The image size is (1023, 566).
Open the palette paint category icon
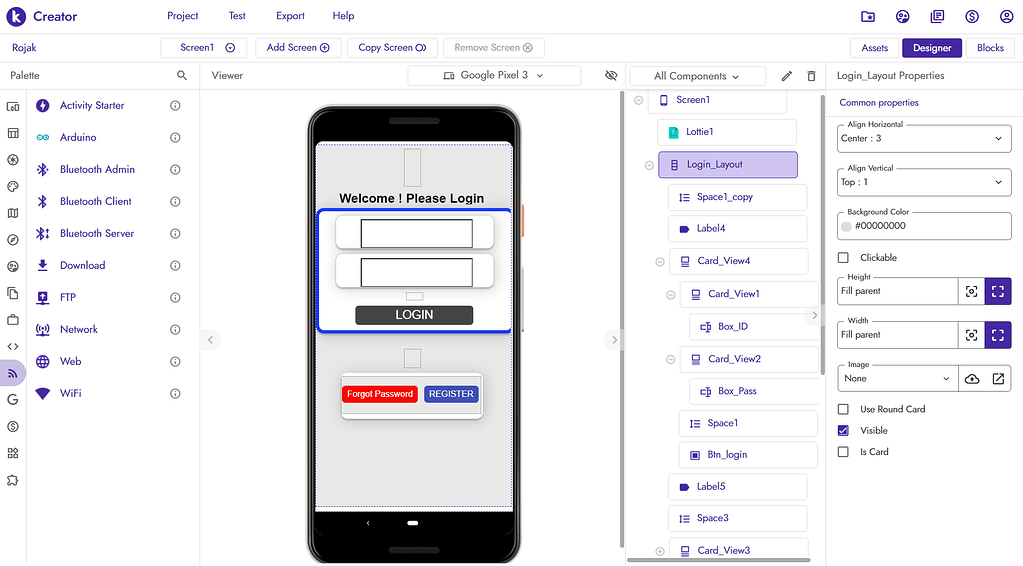coord(12,186)
